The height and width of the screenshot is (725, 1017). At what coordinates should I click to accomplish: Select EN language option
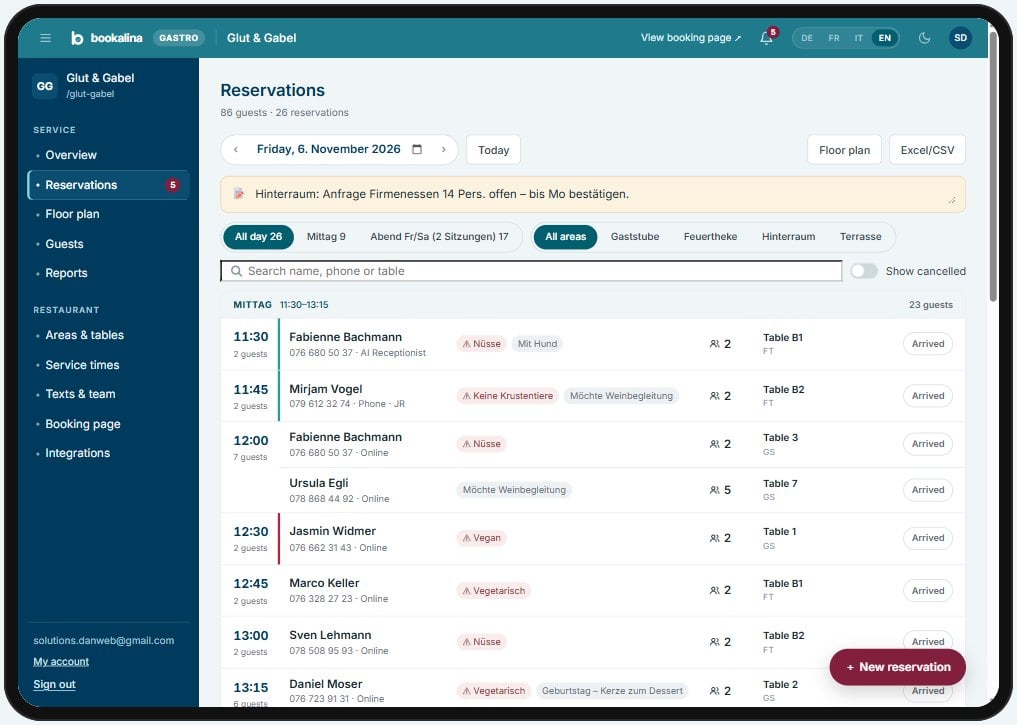(885, 38)
